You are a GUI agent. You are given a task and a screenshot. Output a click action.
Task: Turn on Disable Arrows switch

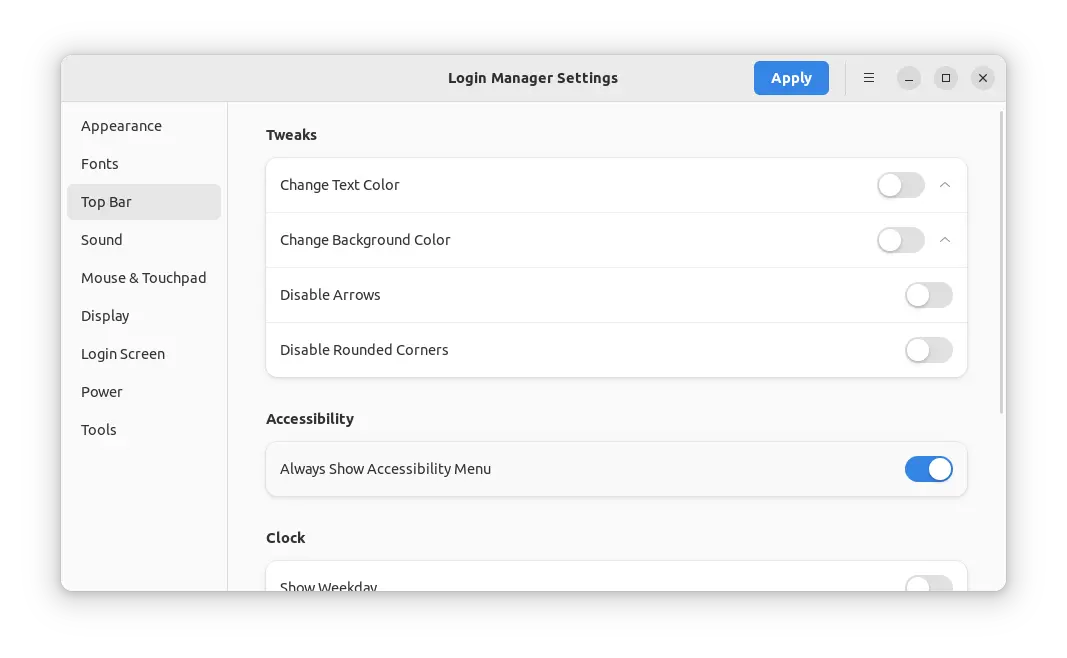(x=928, y=295)
